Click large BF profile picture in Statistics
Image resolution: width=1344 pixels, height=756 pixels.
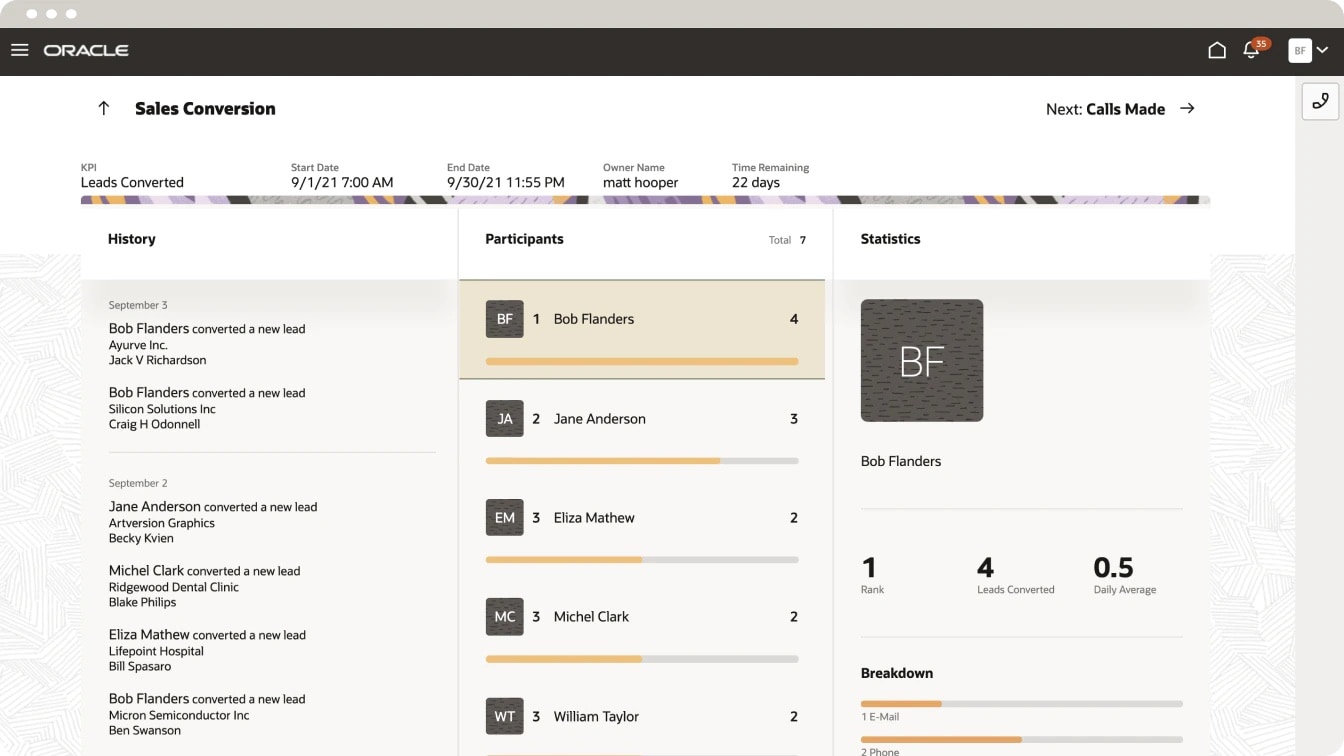(921, 360)
